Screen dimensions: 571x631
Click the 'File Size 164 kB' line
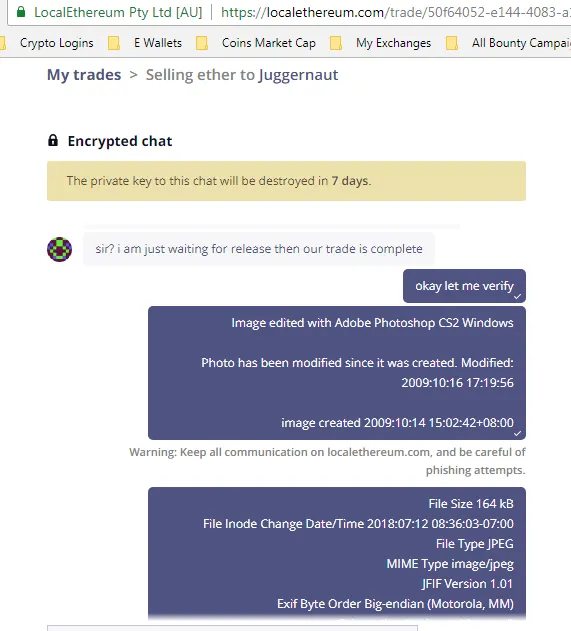[471, 504]
